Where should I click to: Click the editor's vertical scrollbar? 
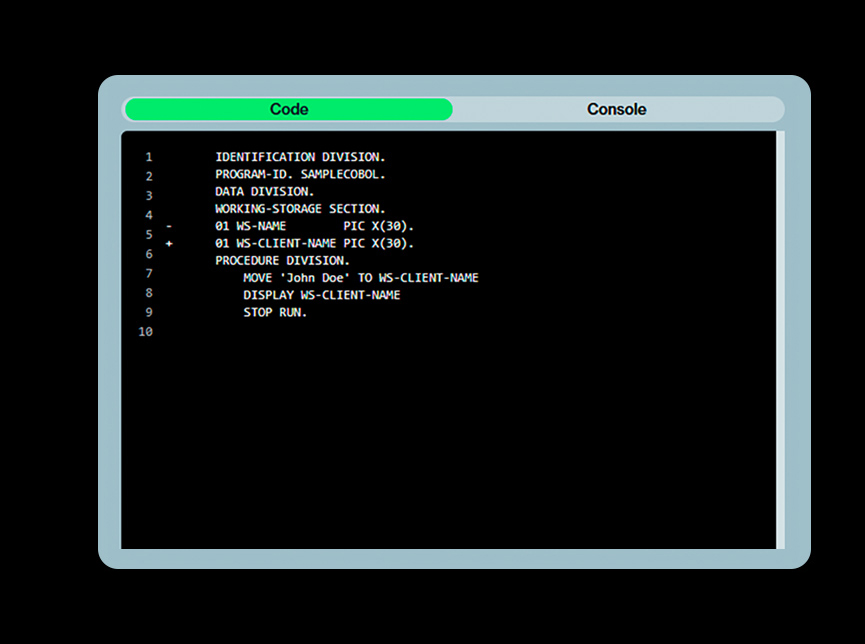[780, 340]
